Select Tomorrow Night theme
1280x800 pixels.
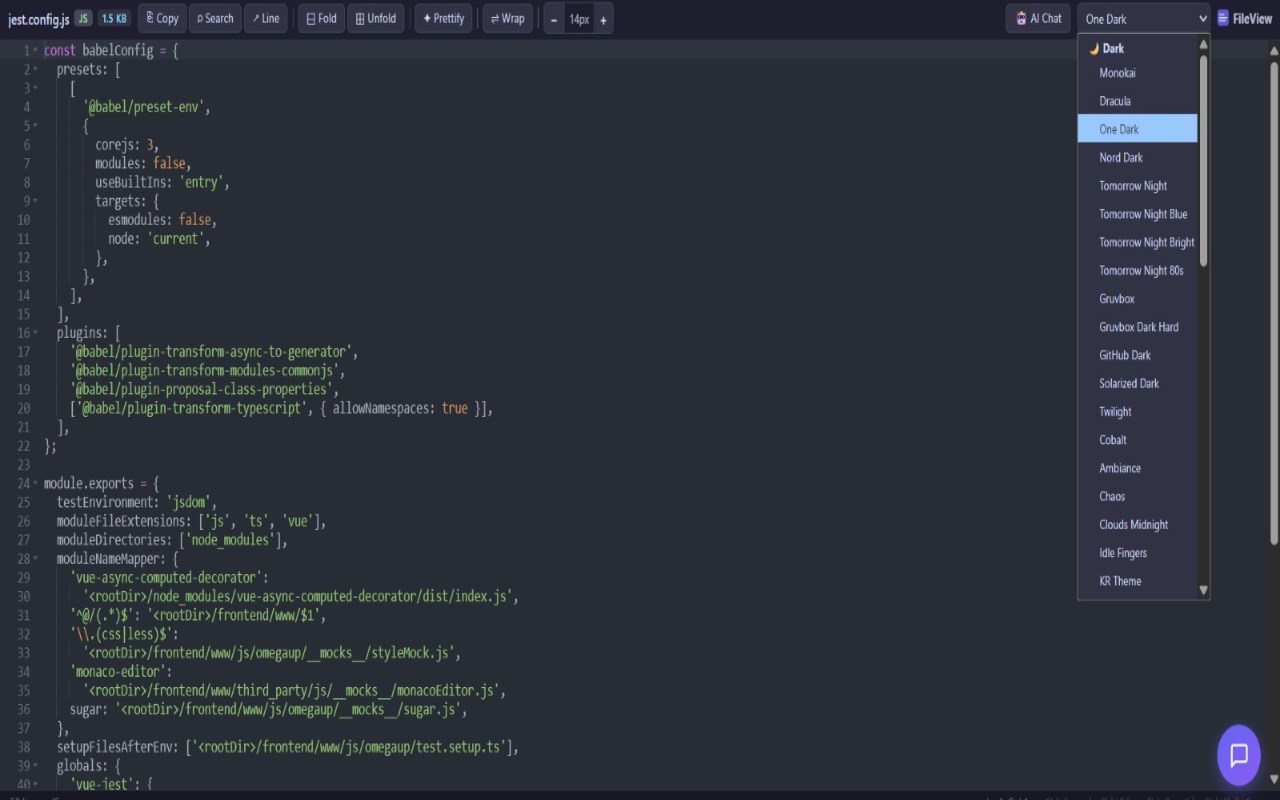tap(1138, 186)
